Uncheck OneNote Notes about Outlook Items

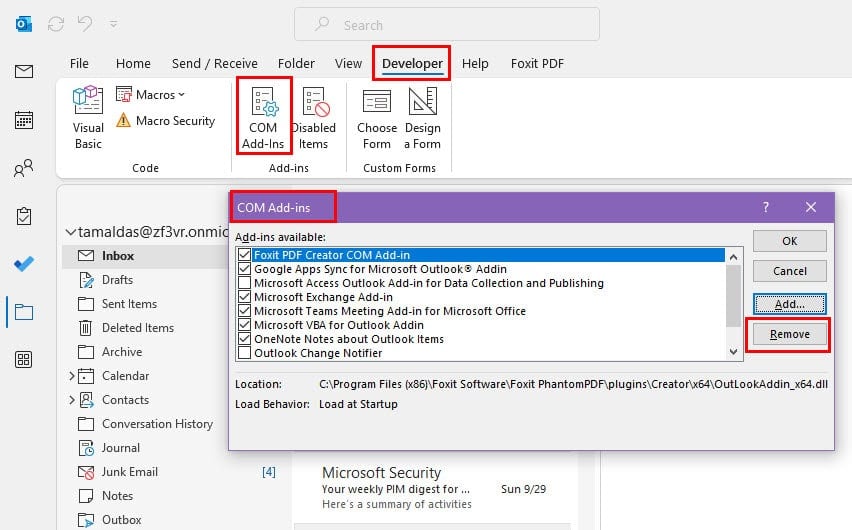click(245, 339)
